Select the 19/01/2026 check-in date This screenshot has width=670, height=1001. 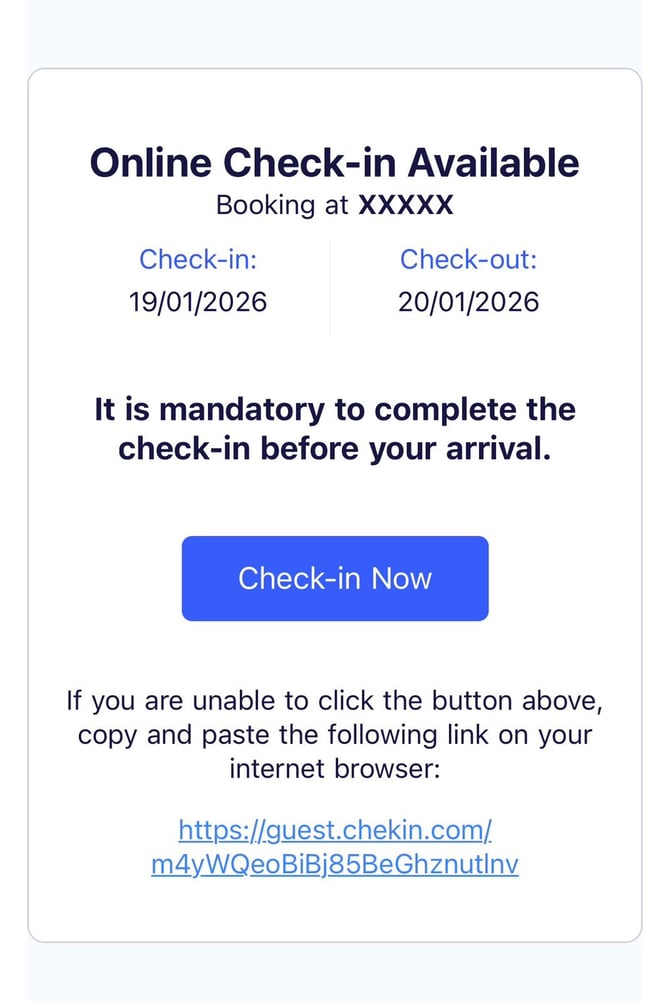pos(198,301)
